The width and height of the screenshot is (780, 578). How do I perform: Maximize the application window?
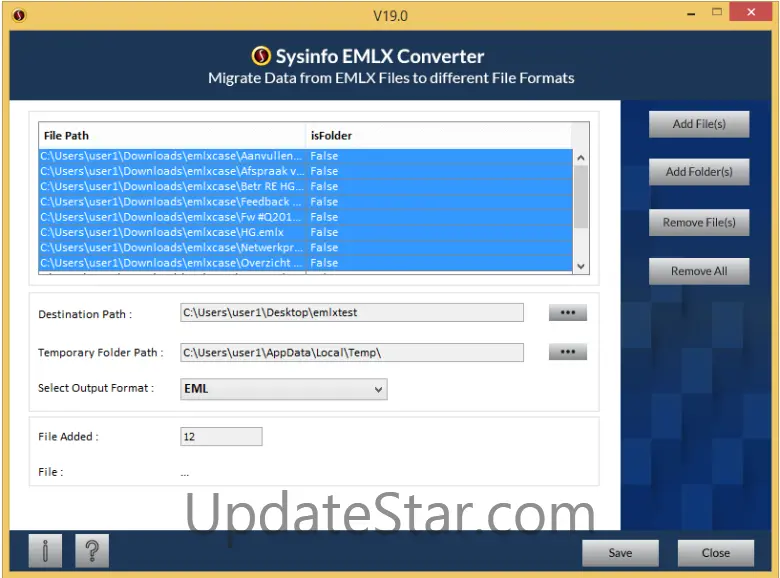coord(716,13)
